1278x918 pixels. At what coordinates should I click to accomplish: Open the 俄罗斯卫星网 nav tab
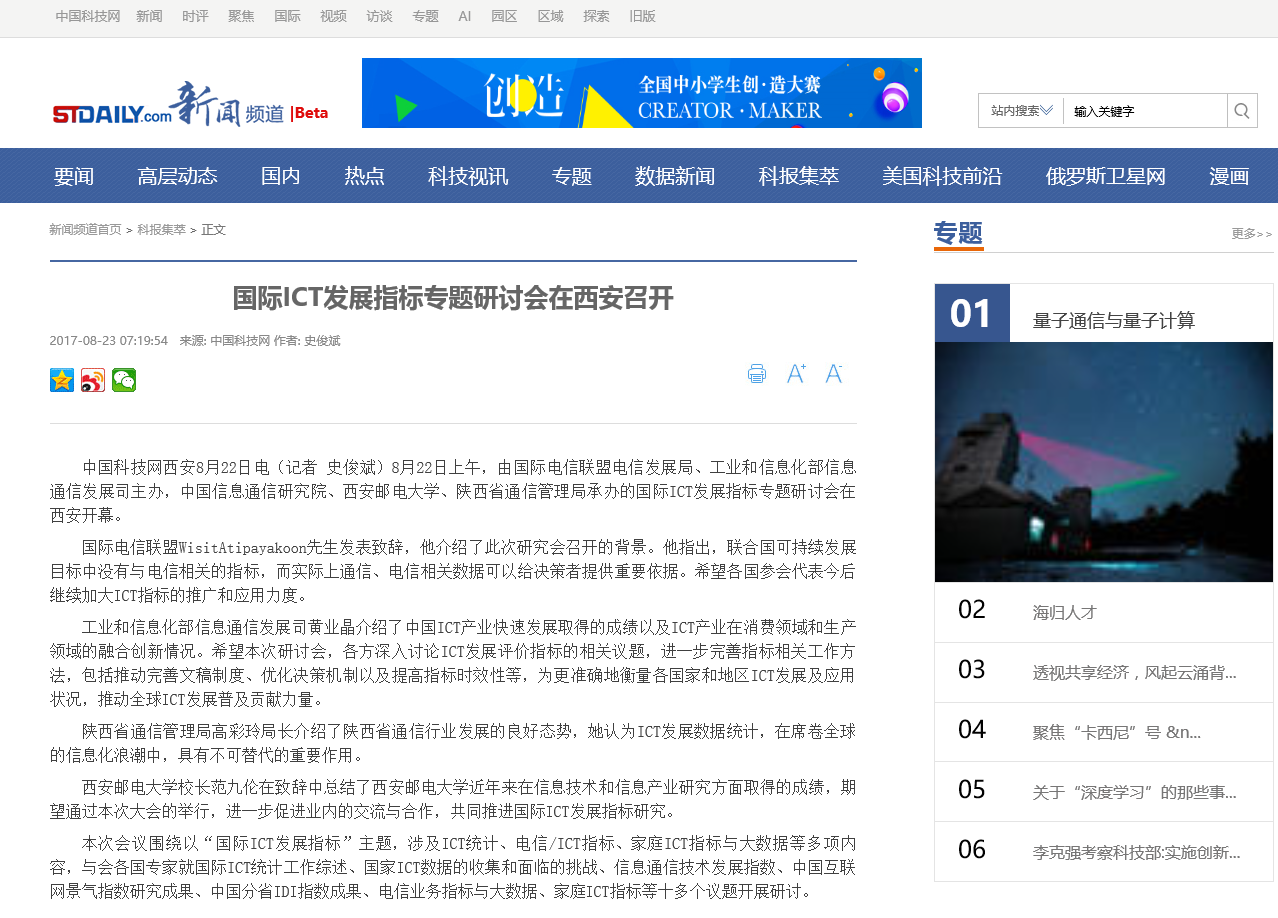(x=1106, y=176)
